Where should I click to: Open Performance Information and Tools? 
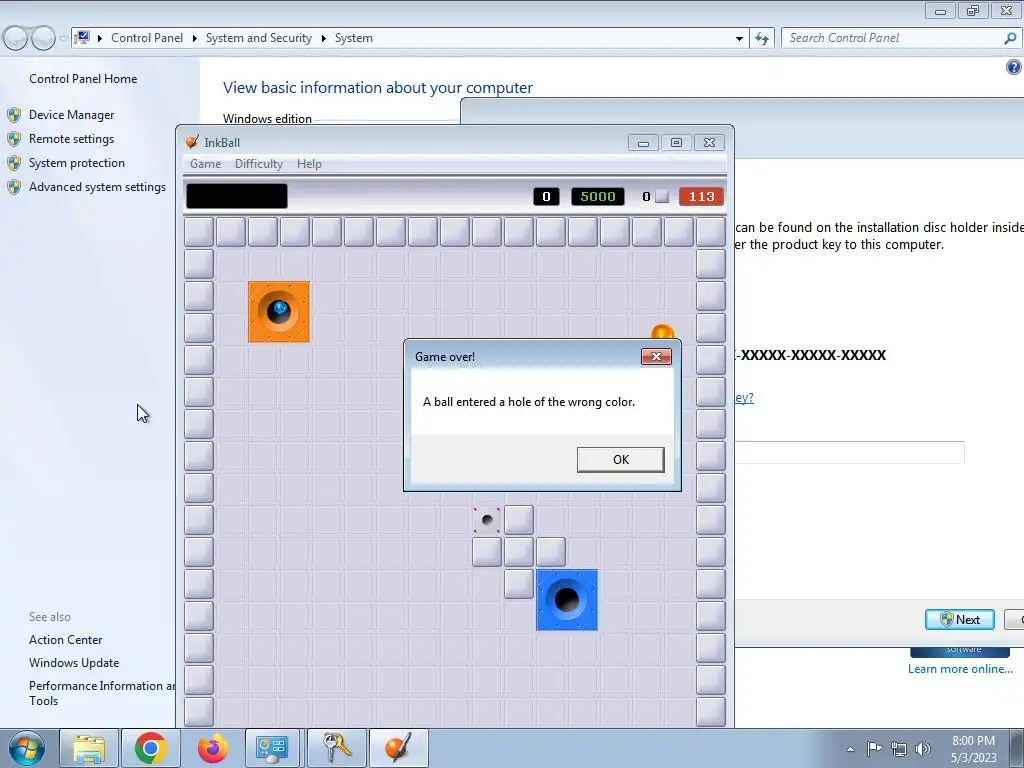point(101,693)
